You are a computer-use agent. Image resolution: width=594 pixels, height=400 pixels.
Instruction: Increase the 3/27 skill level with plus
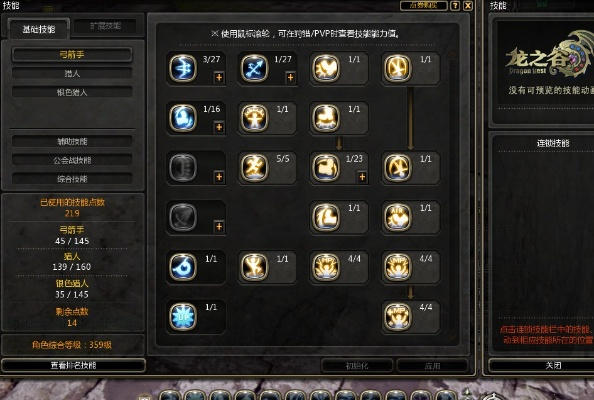[x=219, y=78]
